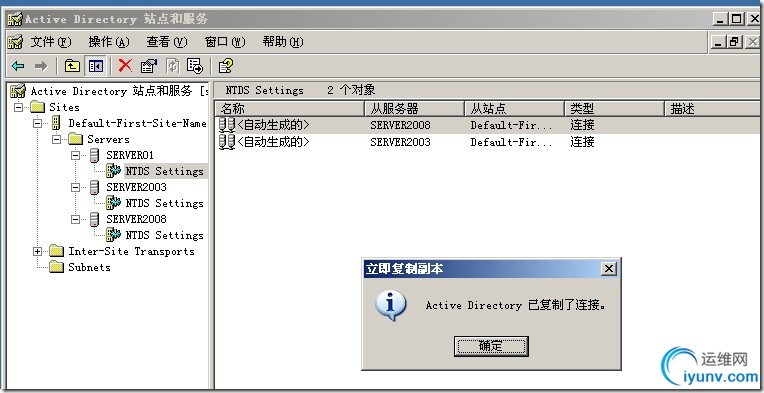This screenshot has height=393, width=764.
Task: Click NTDS Settings icon under SERVER01
Action: coord(114,170)
